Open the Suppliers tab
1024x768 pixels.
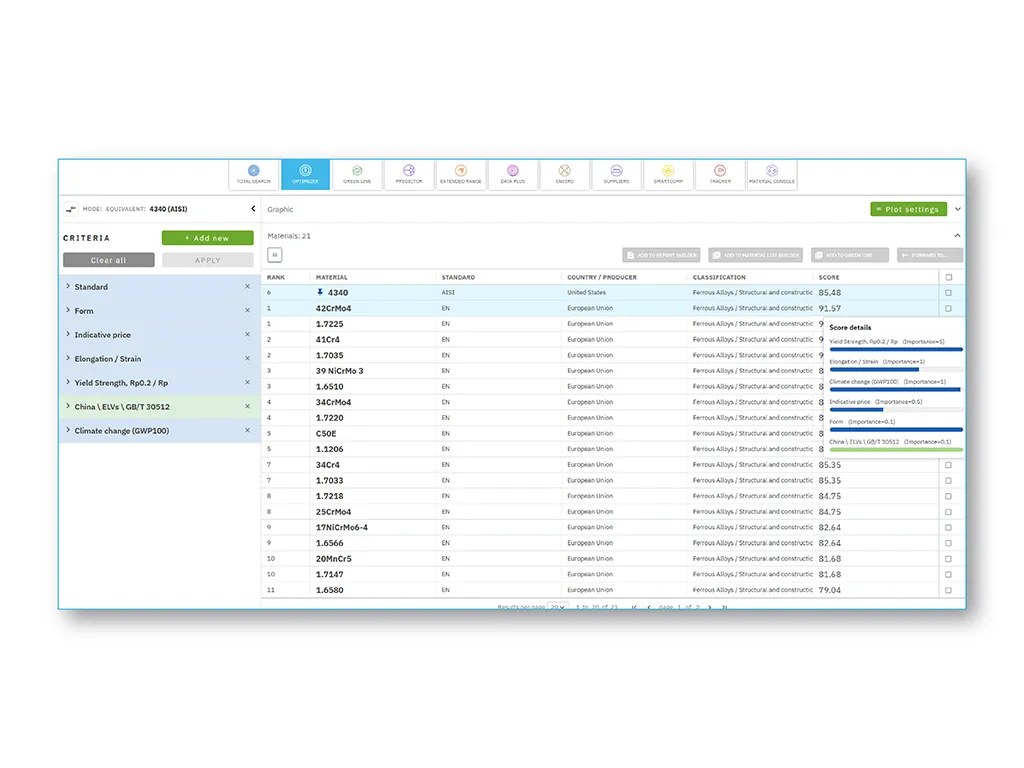[x=617, y=173]
